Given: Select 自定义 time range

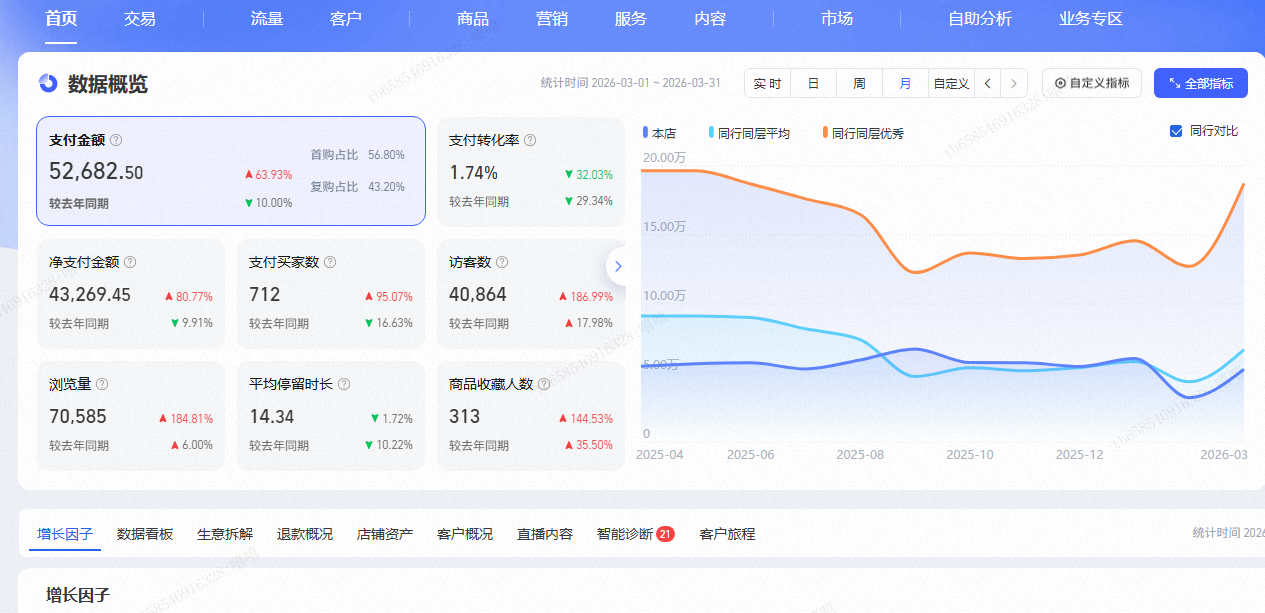Looking at the screenshot, I should tap(952, 84).
